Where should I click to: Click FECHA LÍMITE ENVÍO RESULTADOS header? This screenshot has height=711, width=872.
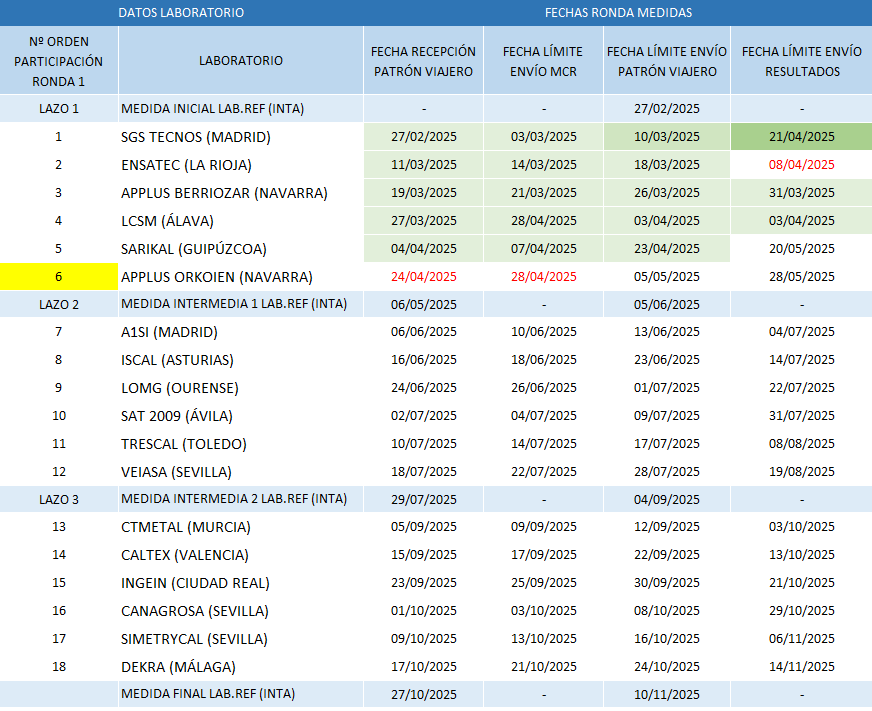click(x=801, y=61)
